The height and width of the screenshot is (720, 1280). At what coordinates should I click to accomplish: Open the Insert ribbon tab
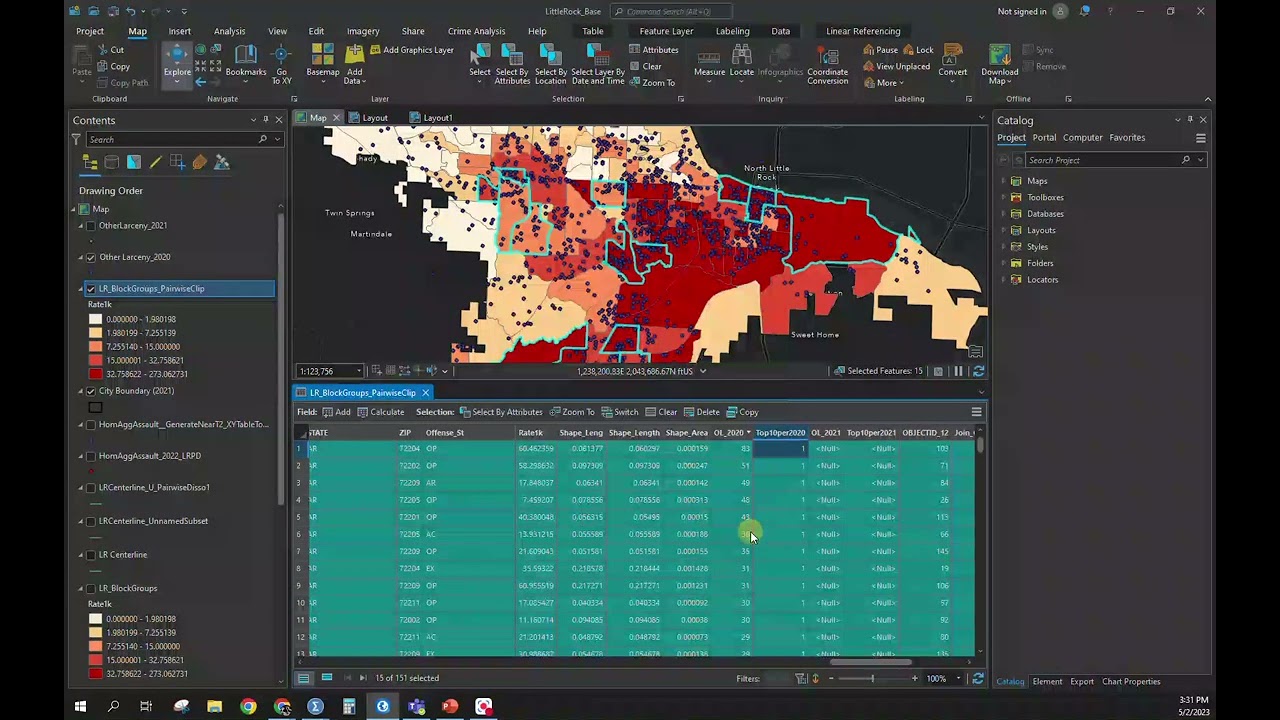(179, 31)
